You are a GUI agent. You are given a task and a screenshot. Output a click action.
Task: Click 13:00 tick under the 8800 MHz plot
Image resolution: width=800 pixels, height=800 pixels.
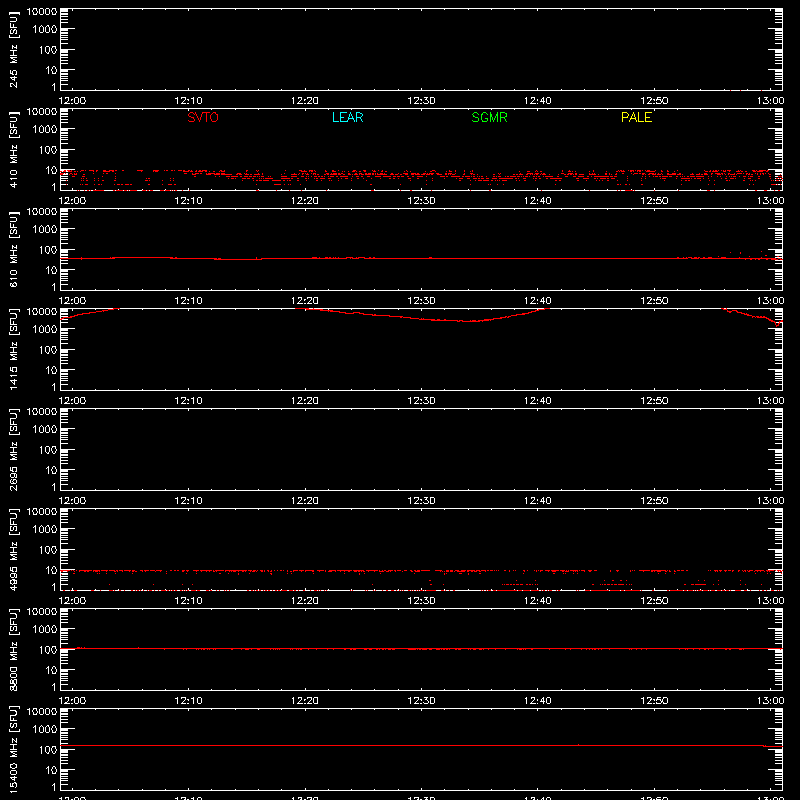770,701
